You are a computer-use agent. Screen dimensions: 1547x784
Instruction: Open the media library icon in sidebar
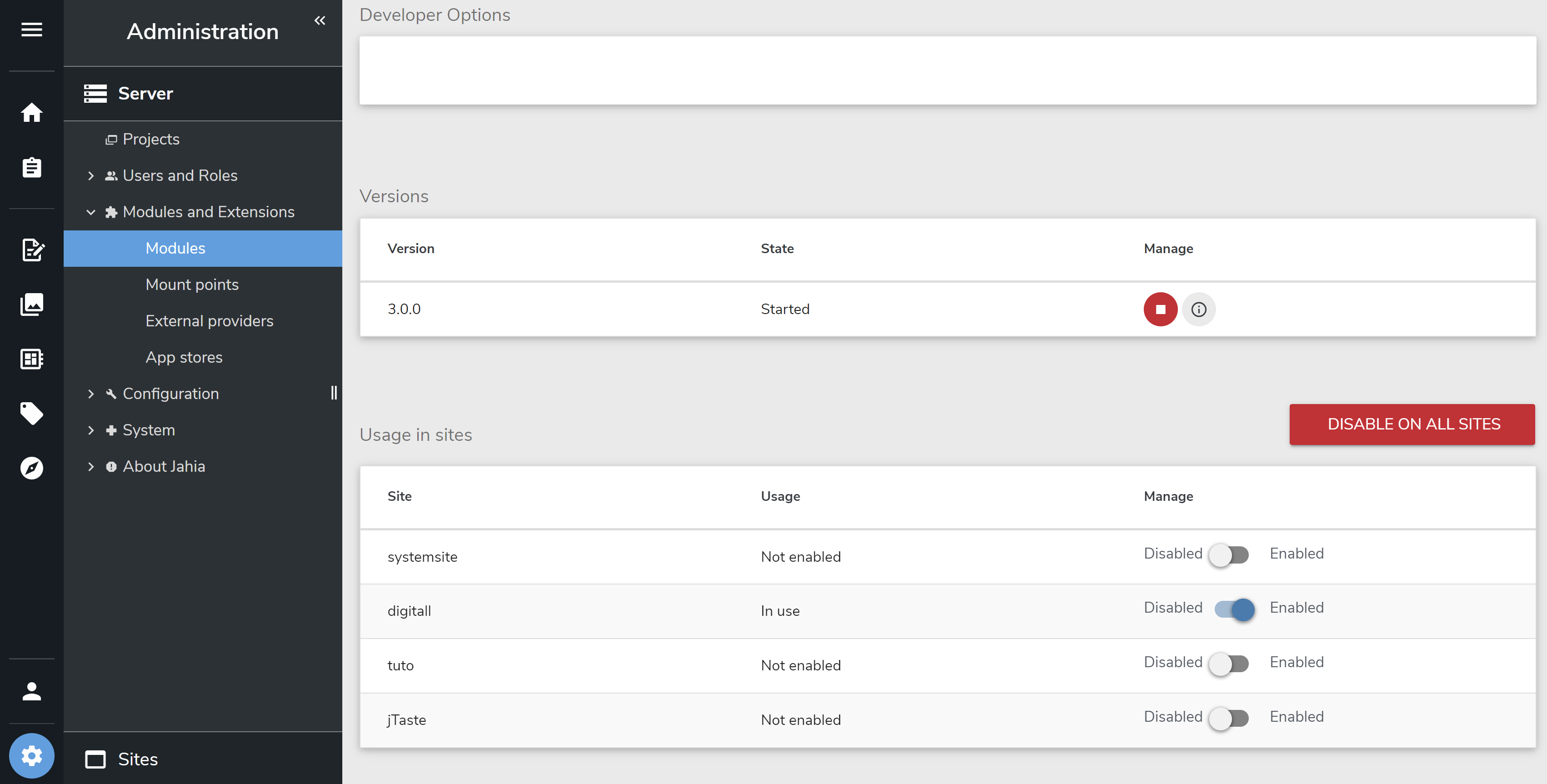[x=31, y=305]
